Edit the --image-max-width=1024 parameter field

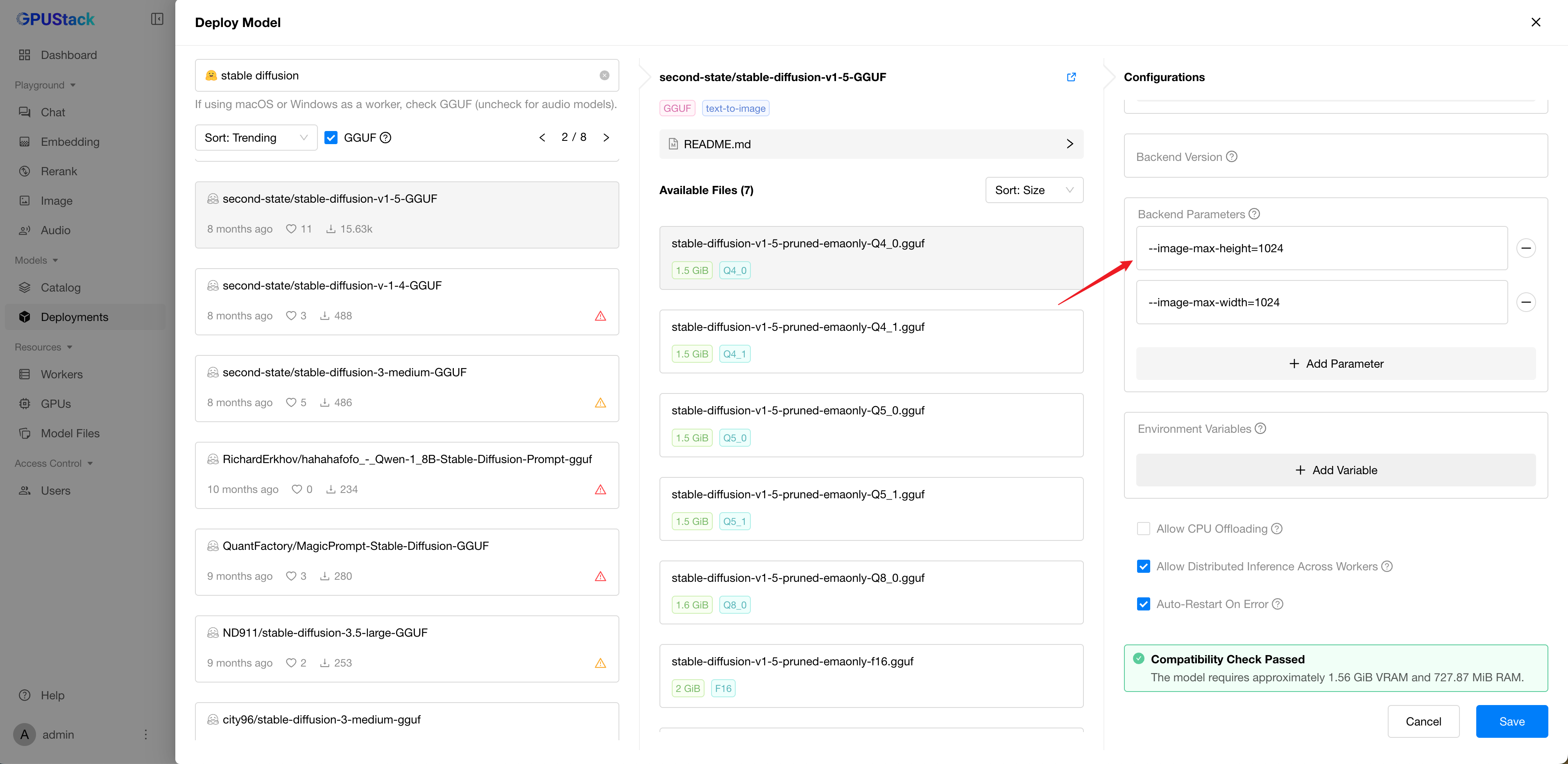pos(1321,302)
